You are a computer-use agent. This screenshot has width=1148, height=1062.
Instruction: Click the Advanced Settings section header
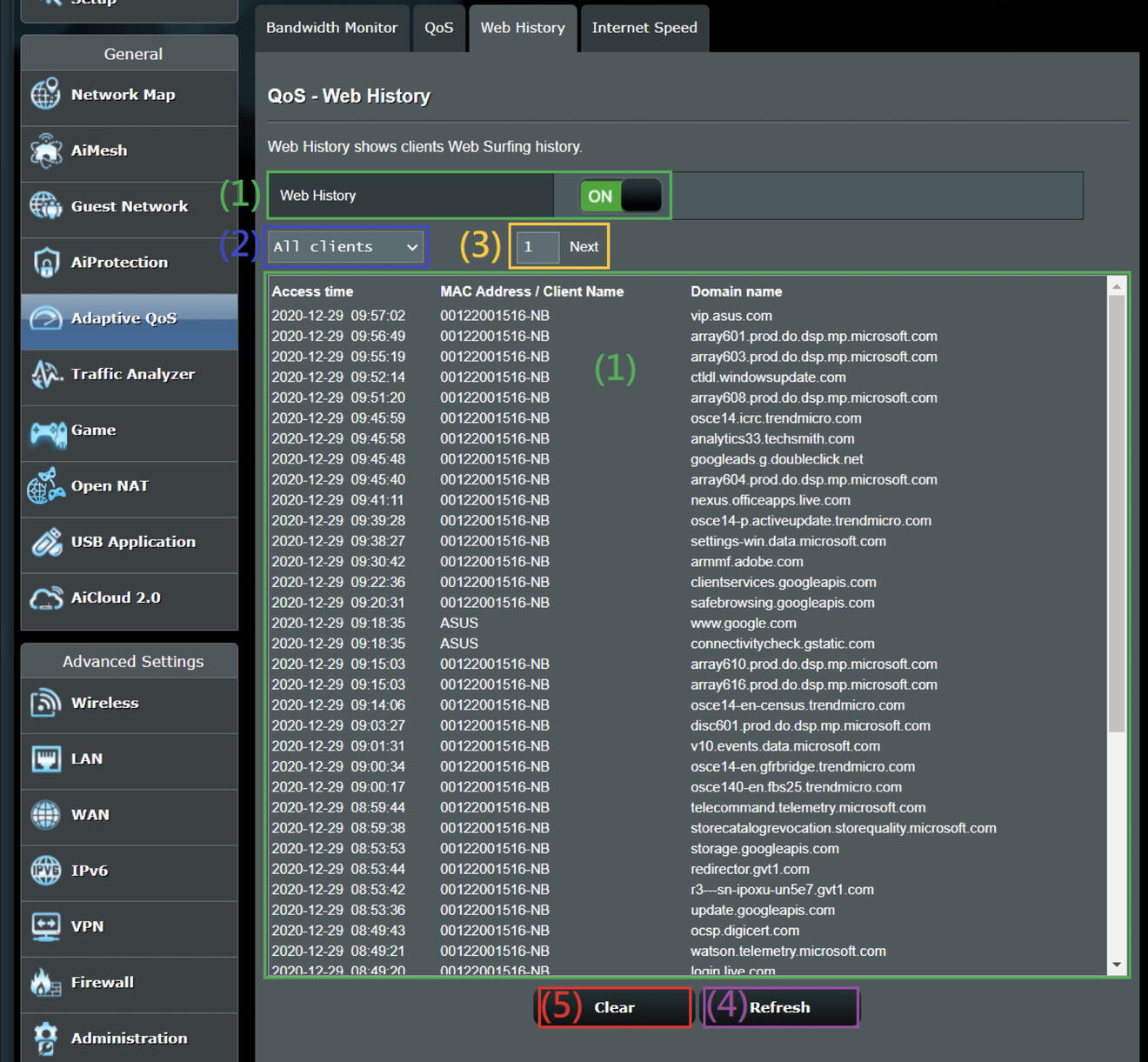(x=133, y=662)
